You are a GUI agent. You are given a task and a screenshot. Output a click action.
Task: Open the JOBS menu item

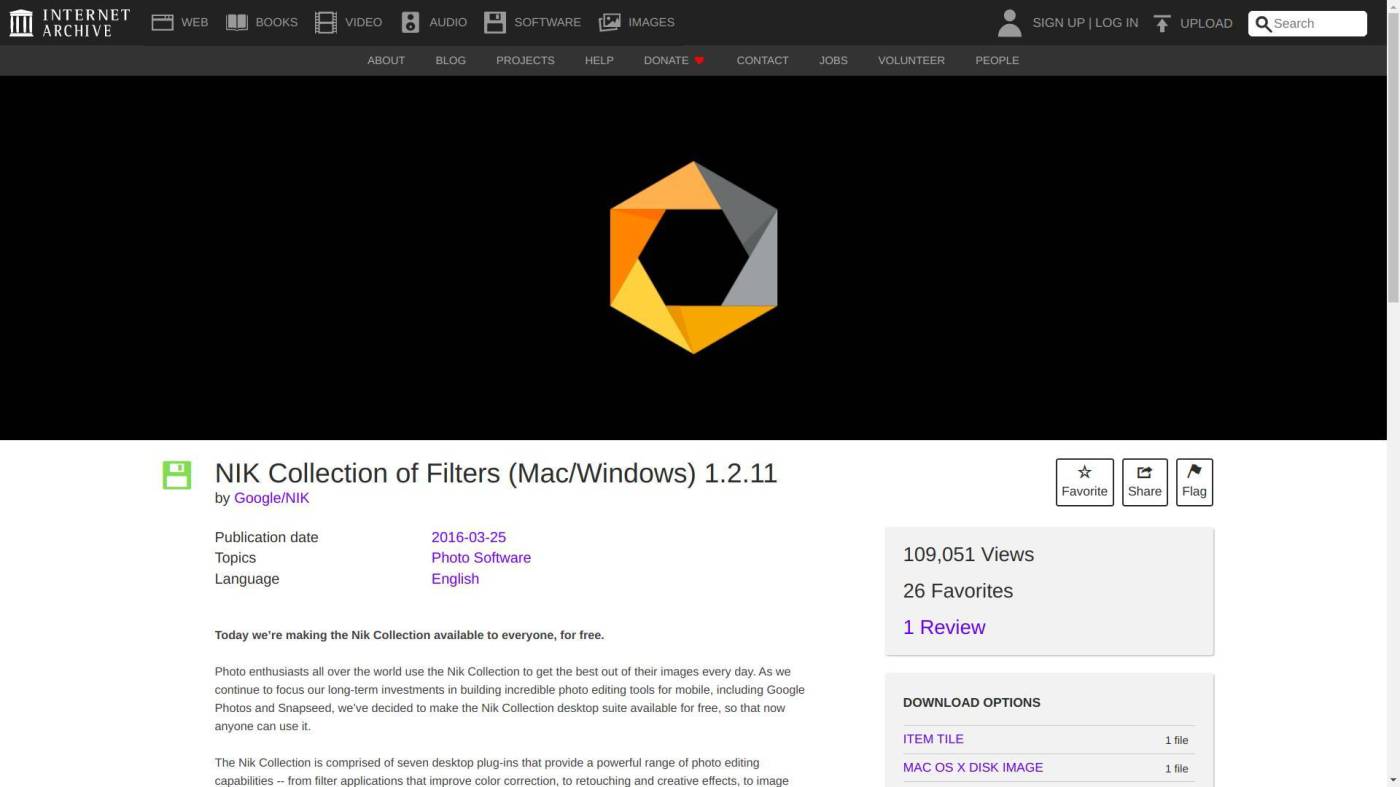[x=833, y=60]
